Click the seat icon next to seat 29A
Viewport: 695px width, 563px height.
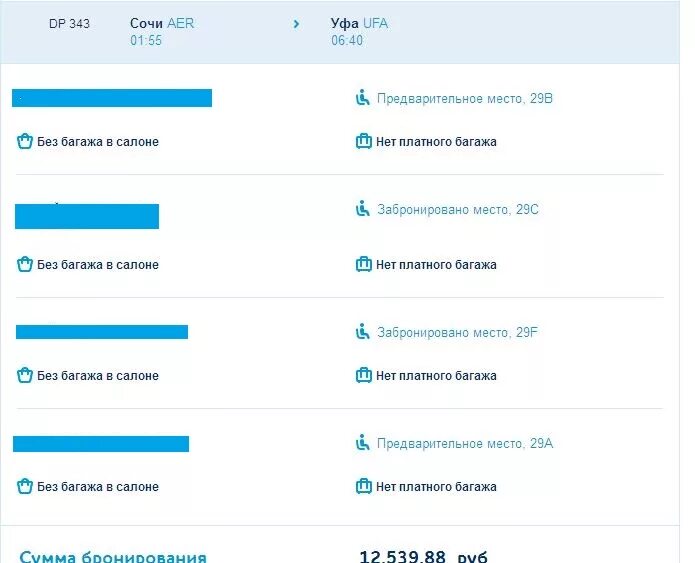(363, 443)
